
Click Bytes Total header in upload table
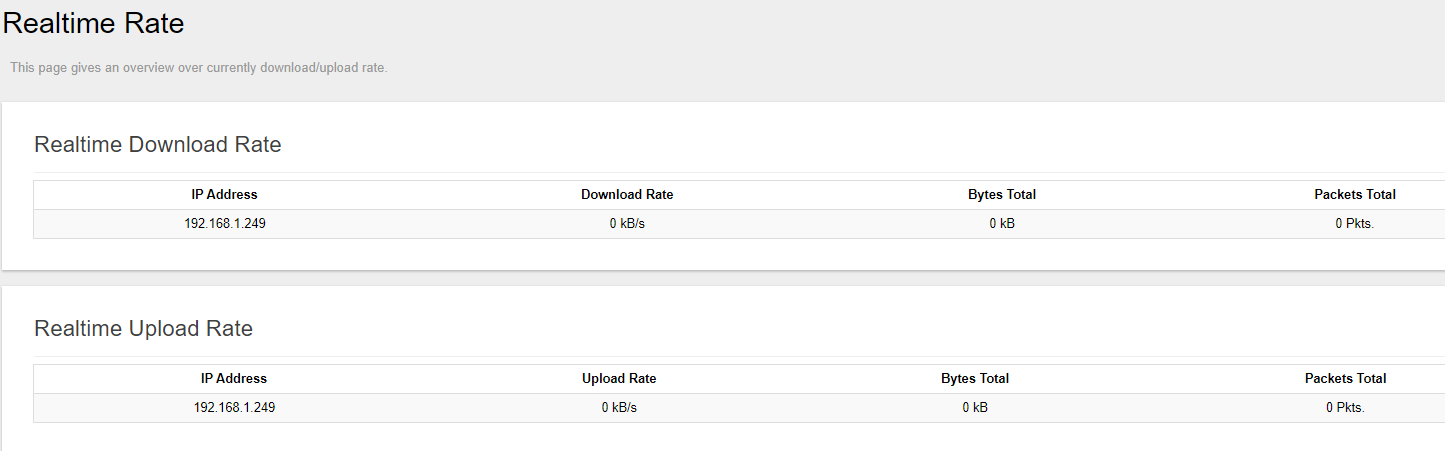click(x=975, y=379)
